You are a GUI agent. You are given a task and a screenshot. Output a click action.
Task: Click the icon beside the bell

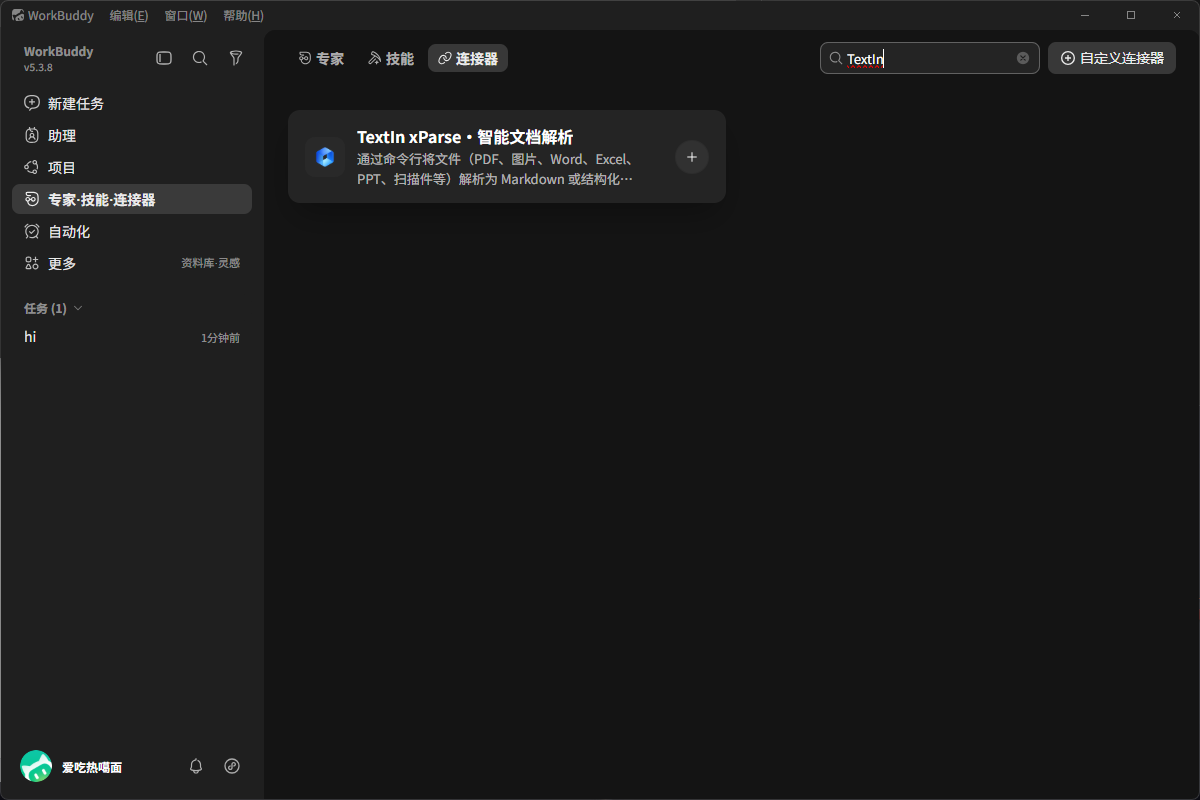232,766
